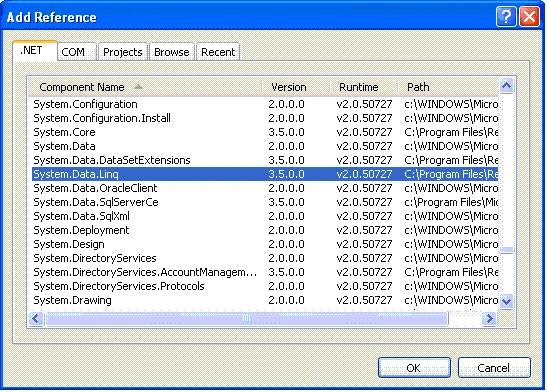The height and width of the screenshot is (392, 547).
Task: Close the Add Reference dialog
Action: coord(529,16)
